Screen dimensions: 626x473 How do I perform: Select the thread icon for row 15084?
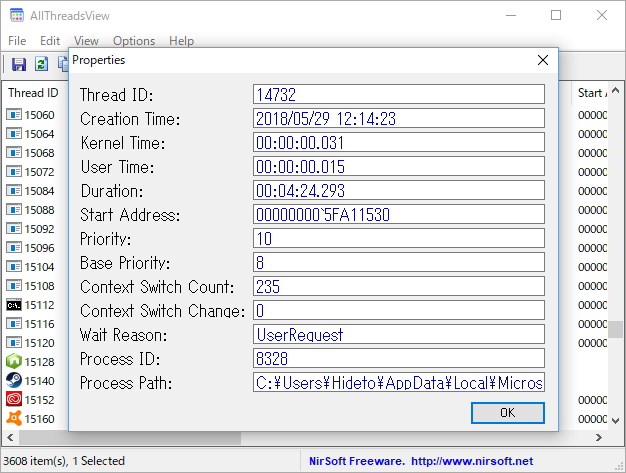[x=14, y=191]
